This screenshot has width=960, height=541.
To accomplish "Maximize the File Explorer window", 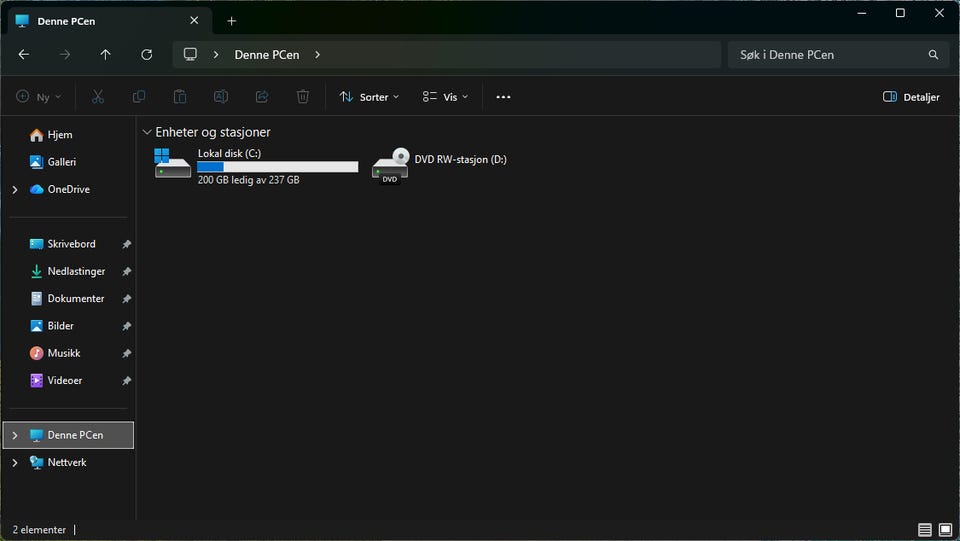I will (901, 13).
